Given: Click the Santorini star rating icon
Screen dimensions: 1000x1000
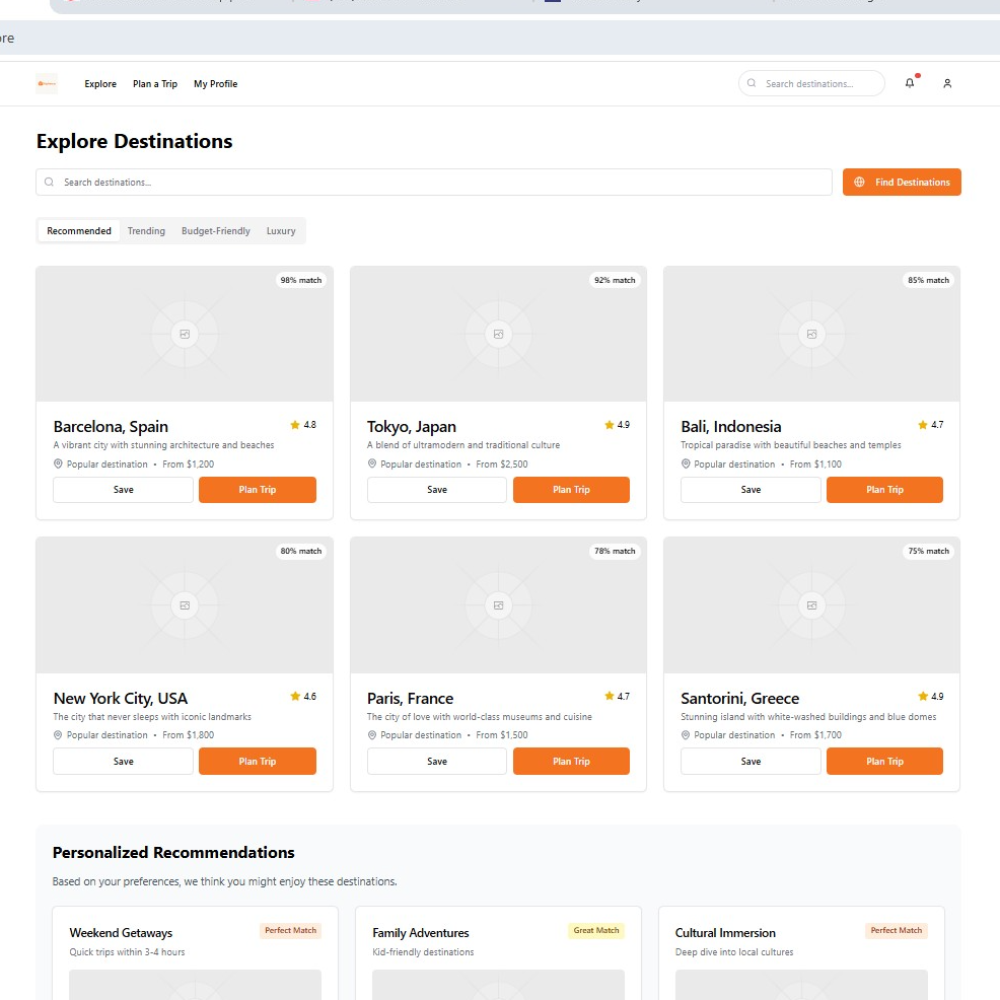Looking at the screenshot, I should pos(923,696).
